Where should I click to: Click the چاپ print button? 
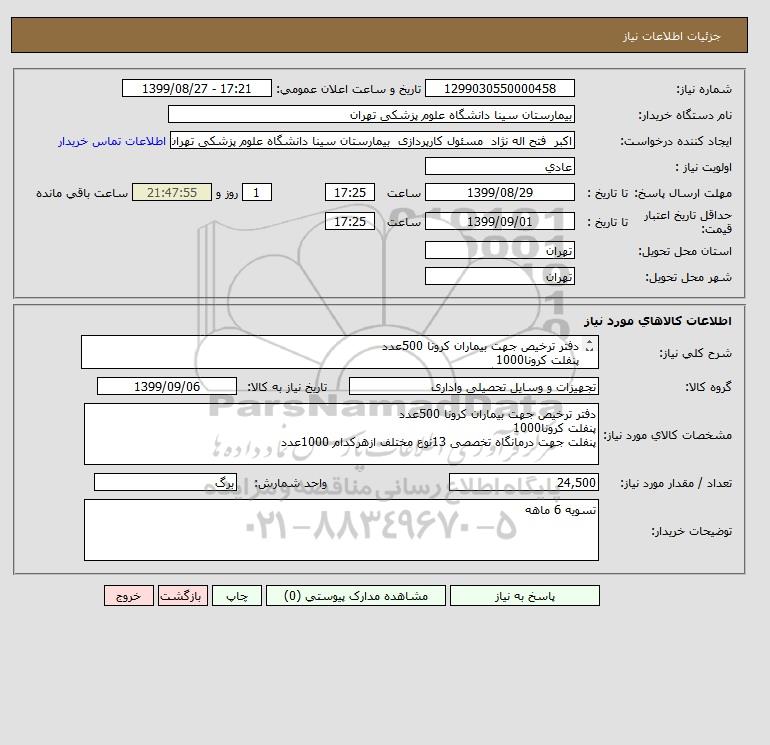[x=237, y=596]
